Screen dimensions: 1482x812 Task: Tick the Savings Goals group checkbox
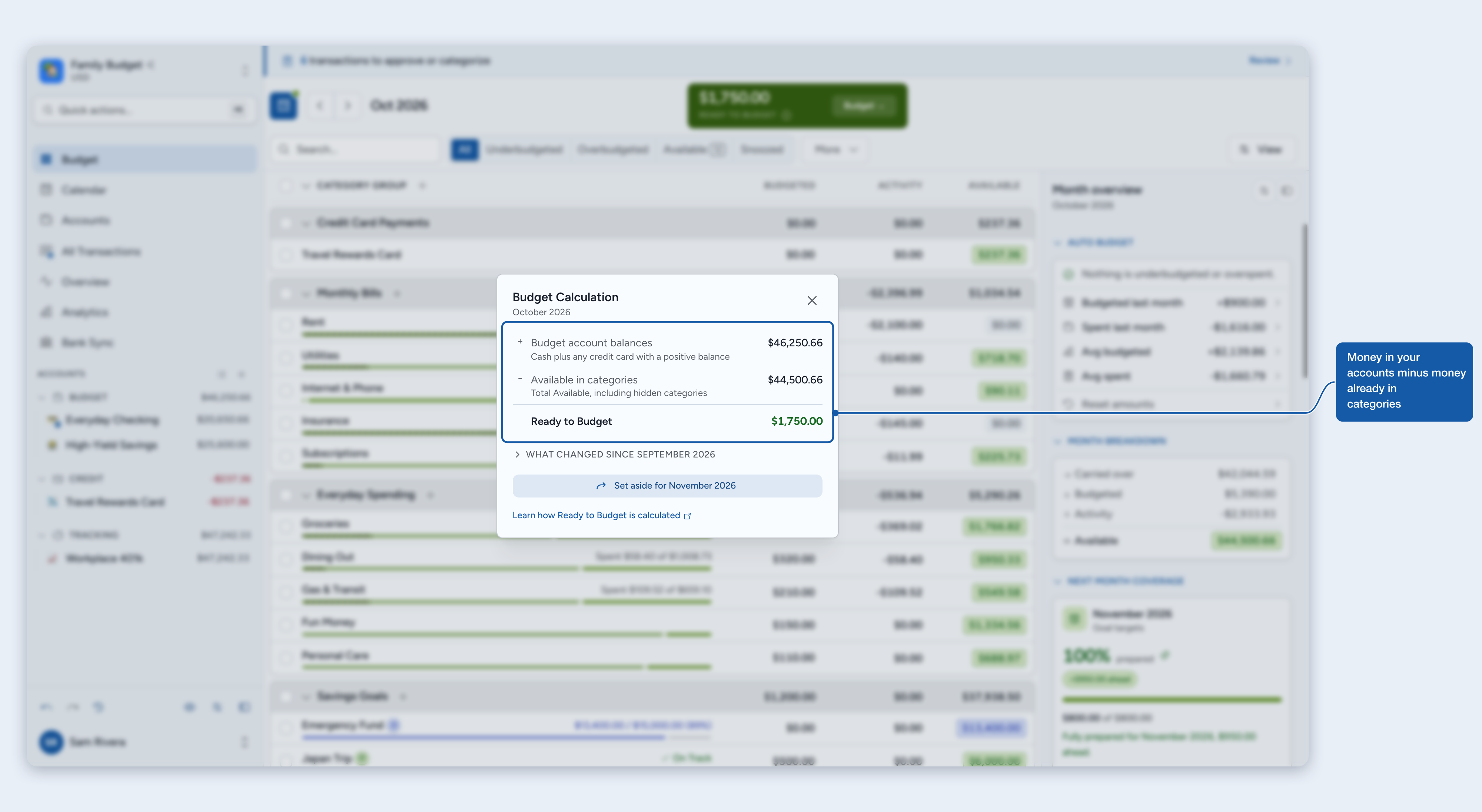click(x=285, y=696)
